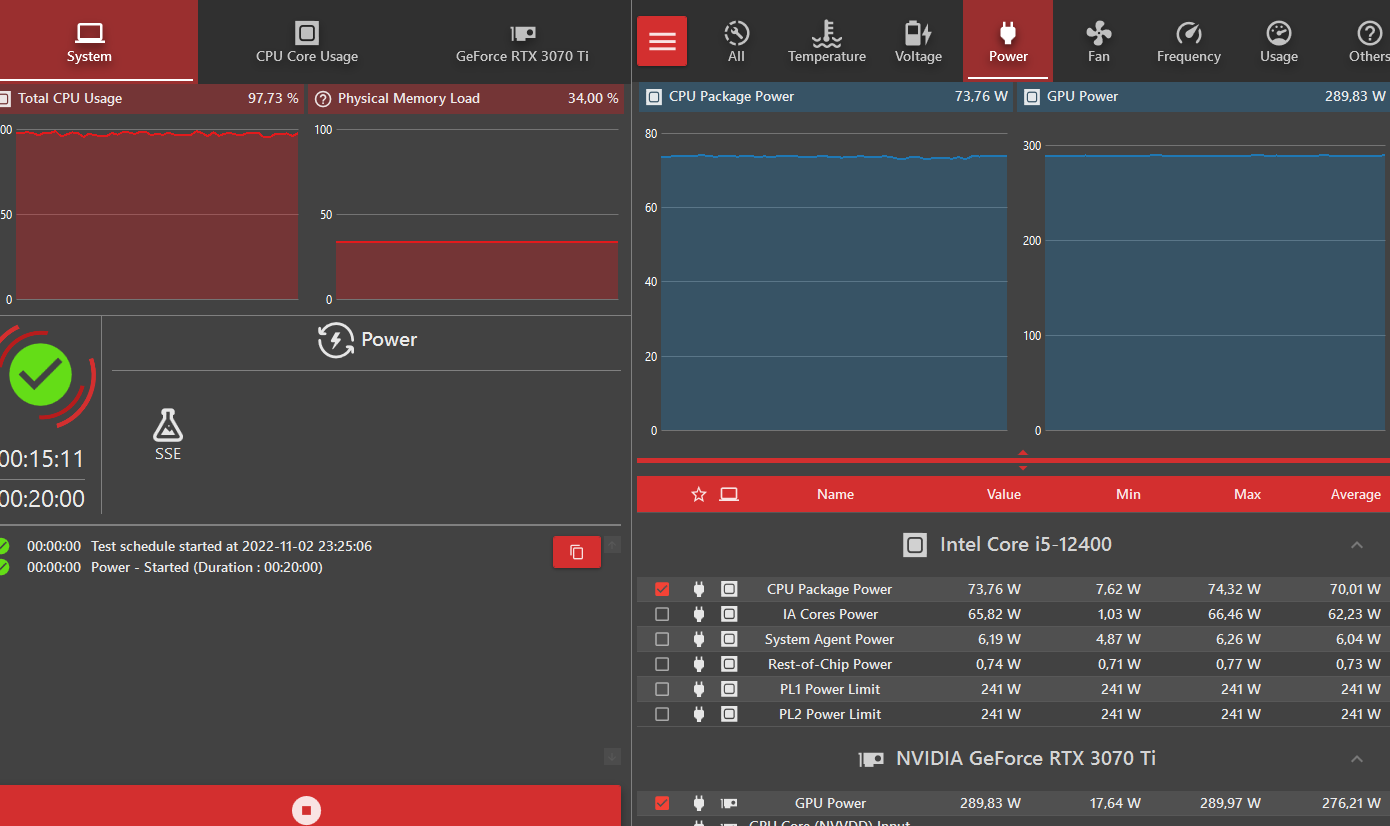Uncheck the GPU Power row checkbox
The image size is (1390, 826).
click(662, 803)
